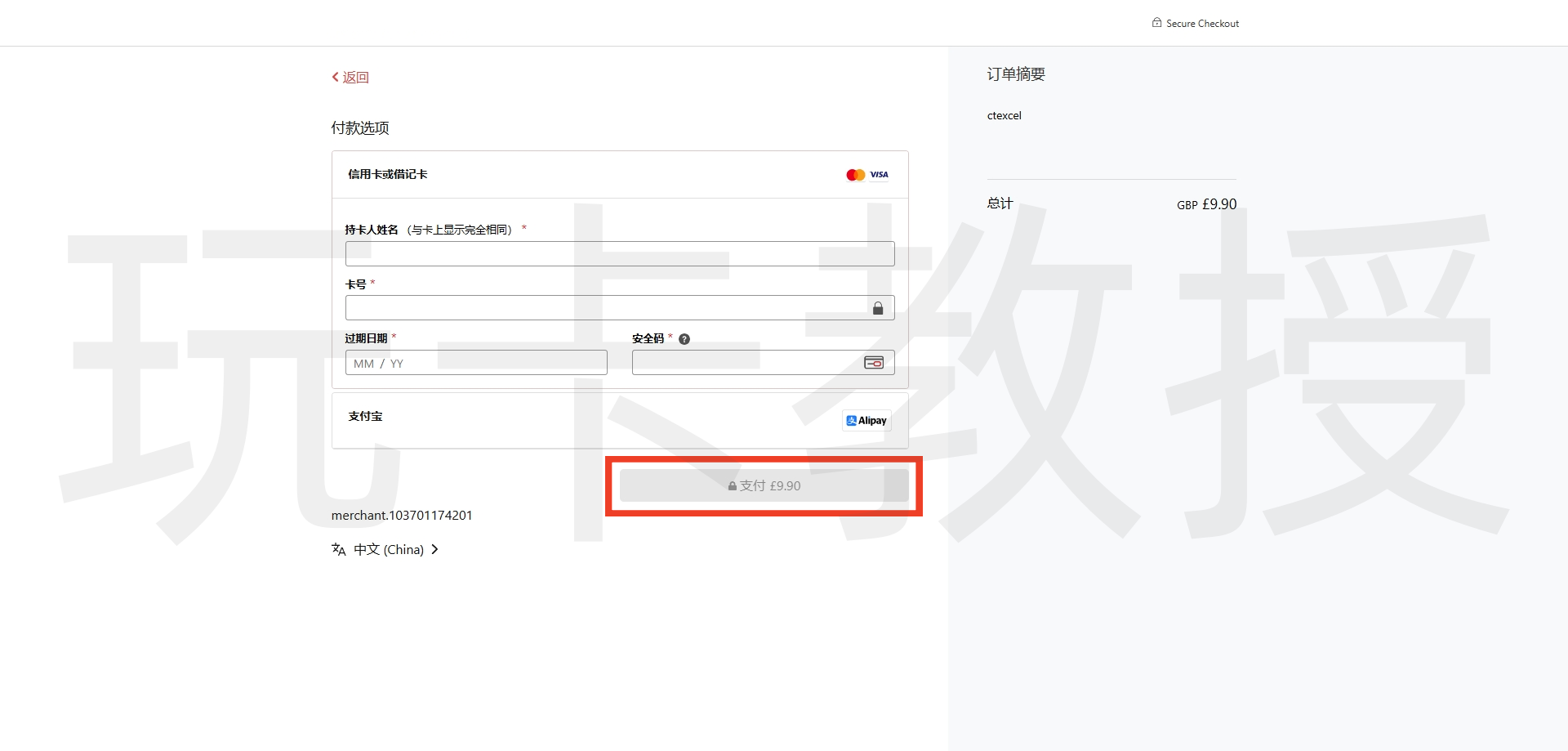Open the 中文 (China) language selector

point(389,549)
